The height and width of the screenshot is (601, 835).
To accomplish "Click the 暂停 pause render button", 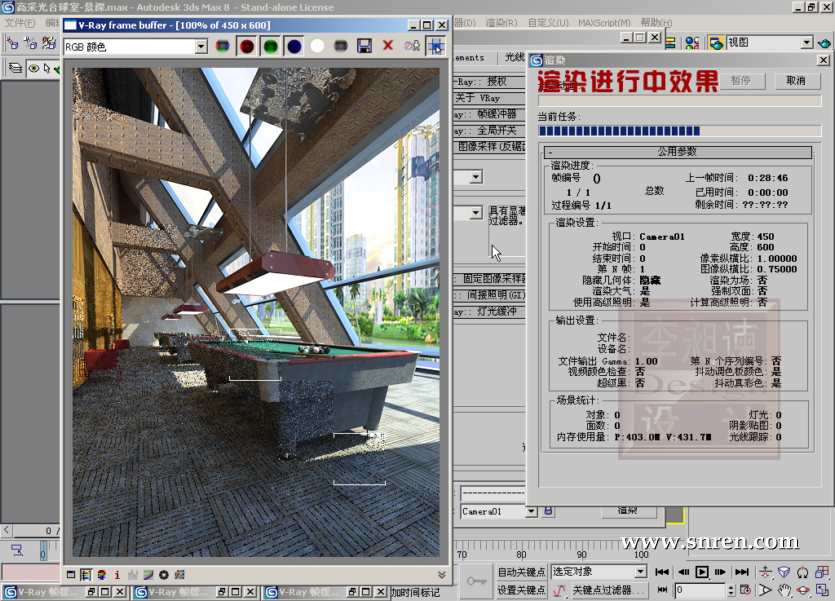I will pyautogui.click(x=741, y=81).
